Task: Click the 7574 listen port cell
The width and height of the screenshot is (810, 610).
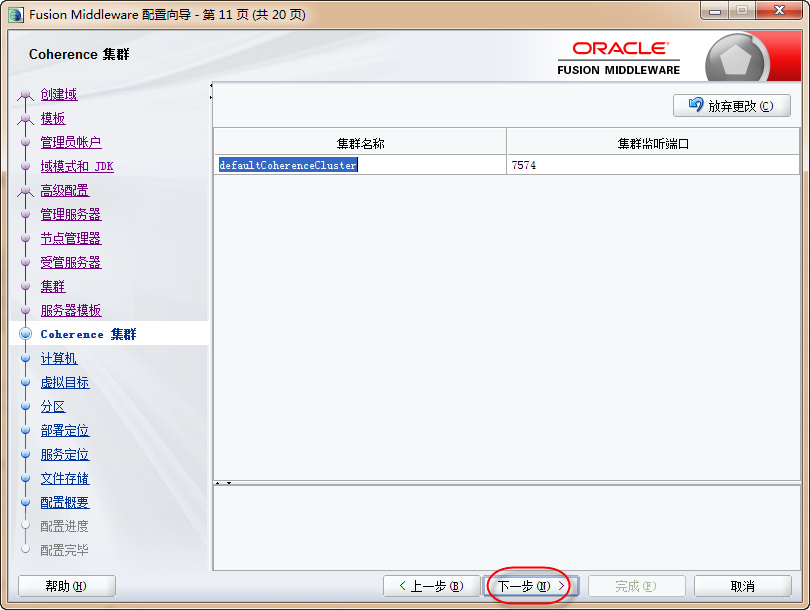Action: click(653, 165)
